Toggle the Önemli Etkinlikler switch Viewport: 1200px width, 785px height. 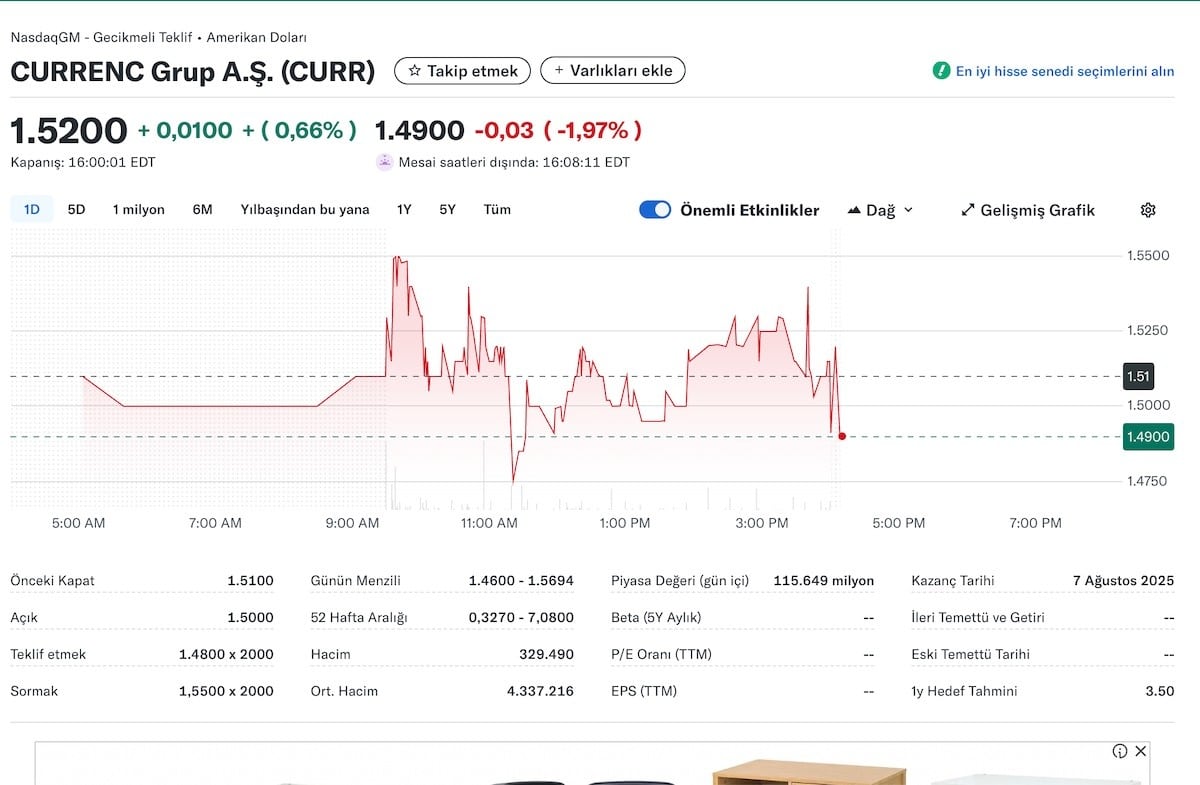[x=655, y=210]
